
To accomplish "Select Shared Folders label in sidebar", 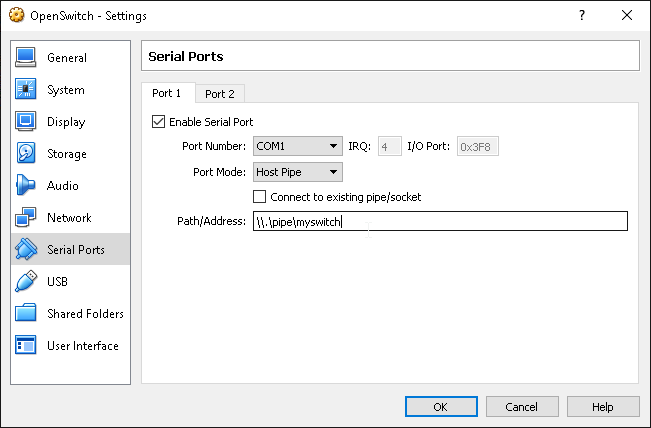I will click(x=86, y=313).
